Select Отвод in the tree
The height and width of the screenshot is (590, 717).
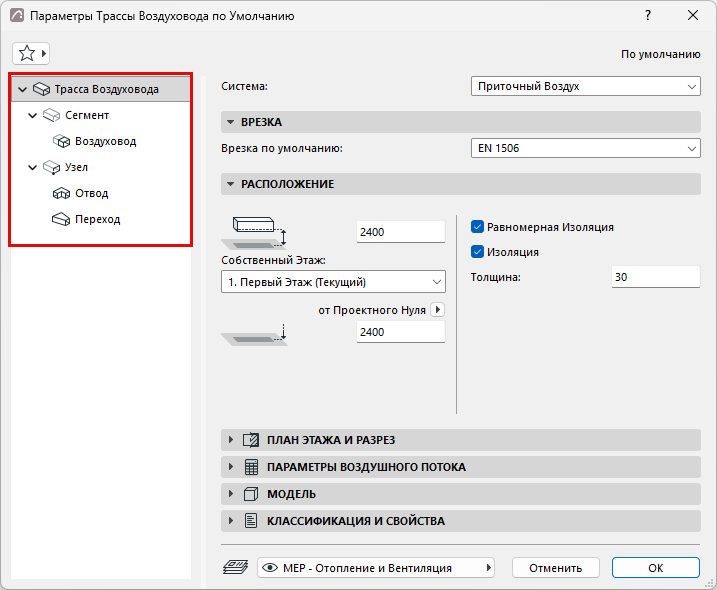click(x=91, y=193)
